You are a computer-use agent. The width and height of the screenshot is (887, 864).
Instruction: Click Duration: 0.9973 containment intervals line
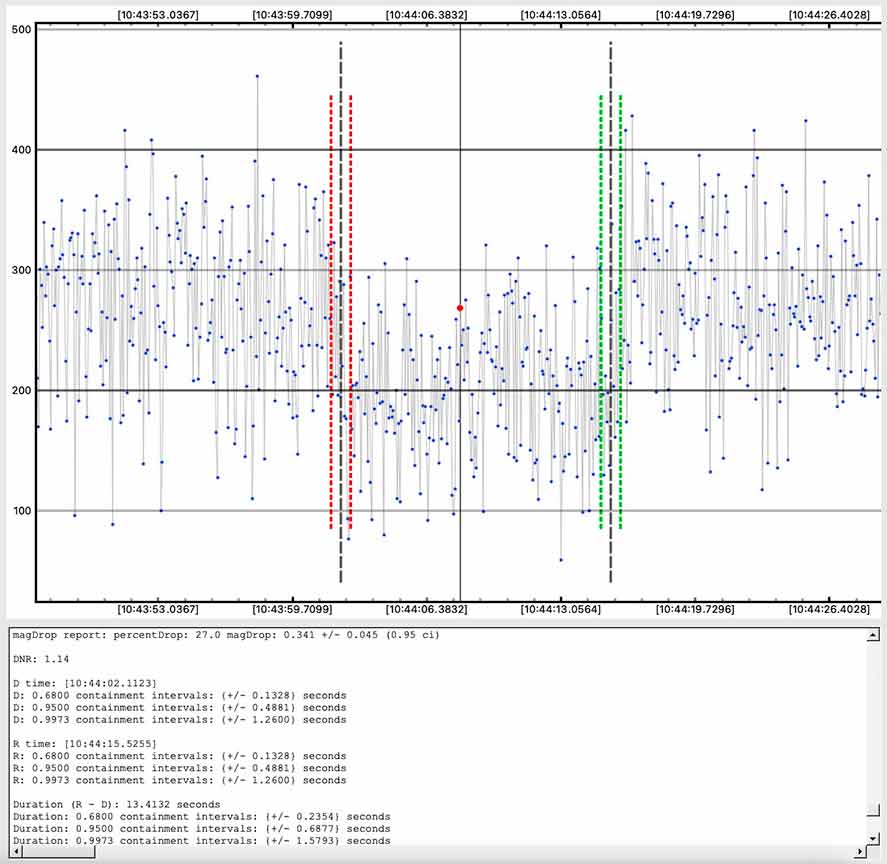(x=201, y=841)
